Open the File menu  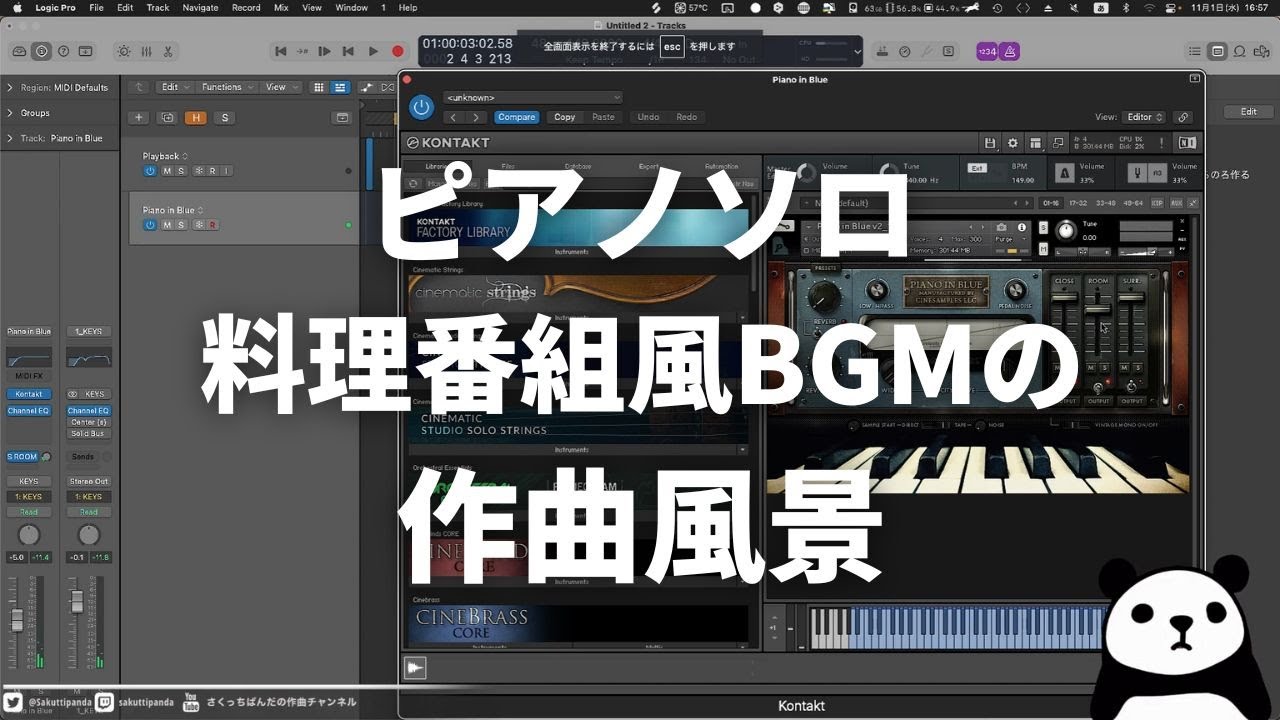pyautogui.click(x=96, y=7)
